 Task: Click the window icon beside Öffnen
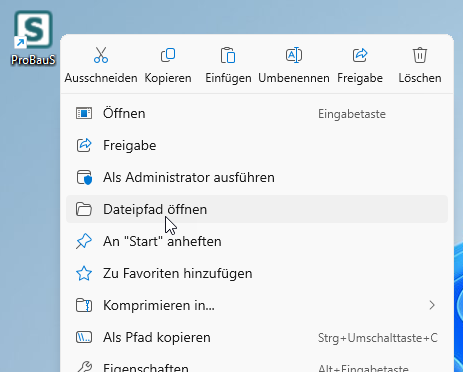tap(84, 114)
